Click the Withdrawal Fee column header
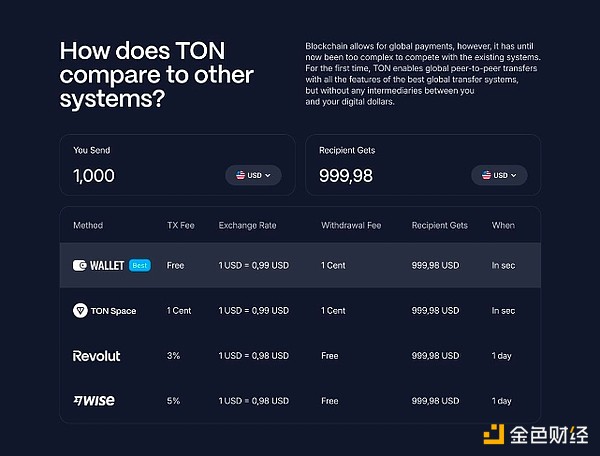This screenshot has width=600, height=456. coord(351,226)
